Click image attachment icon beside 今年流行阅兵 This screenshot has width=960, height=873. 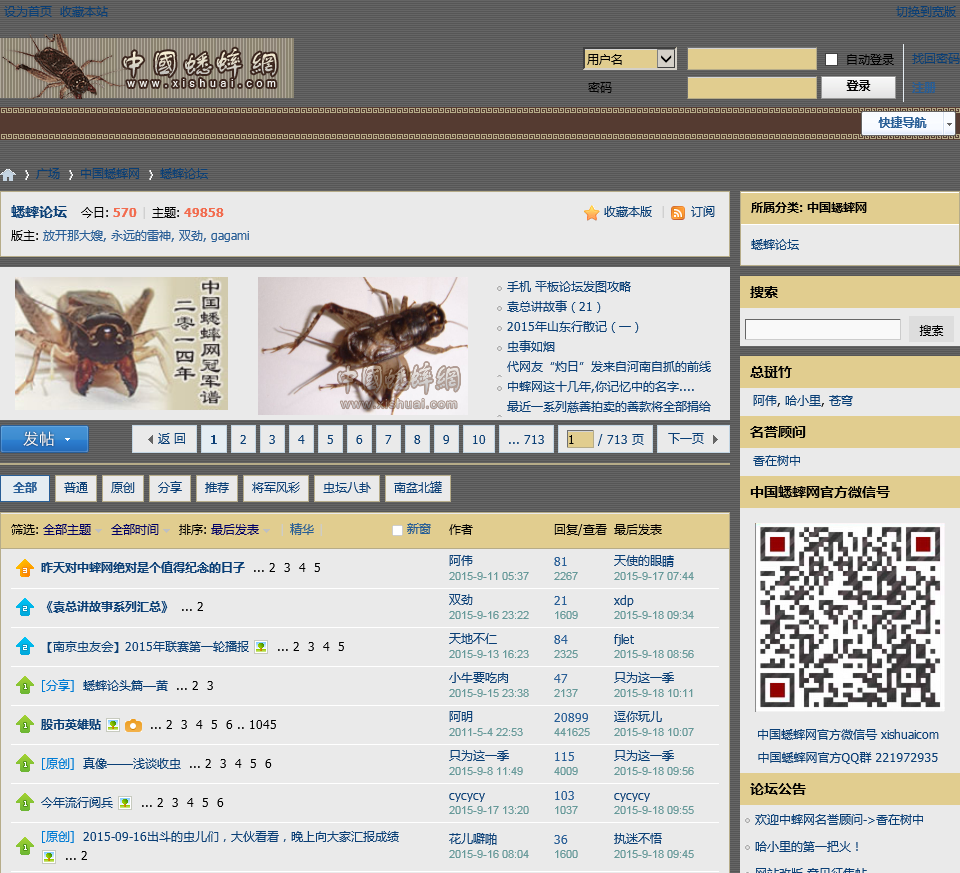(125, 803)
